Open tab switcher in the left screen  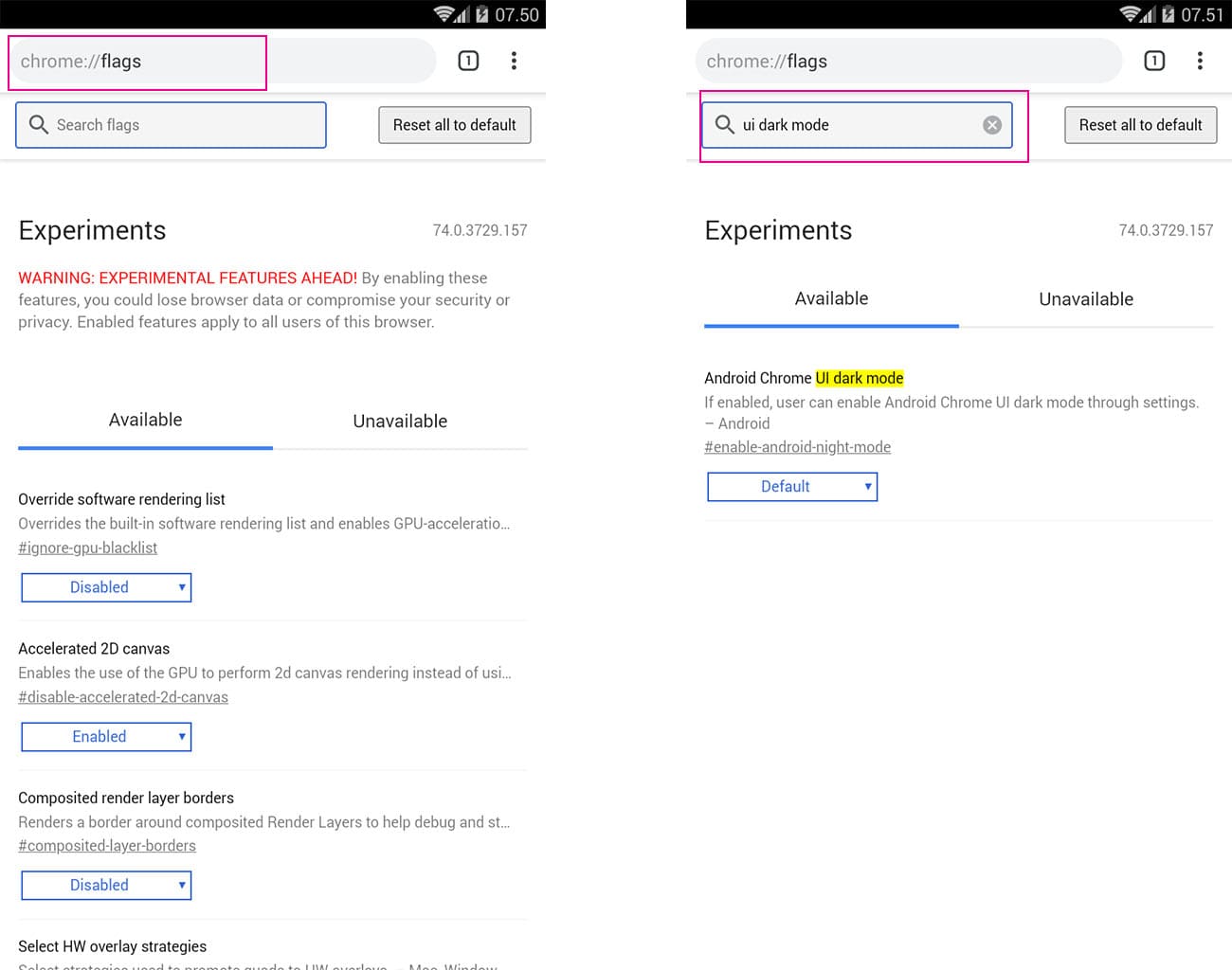coord(468,62)
